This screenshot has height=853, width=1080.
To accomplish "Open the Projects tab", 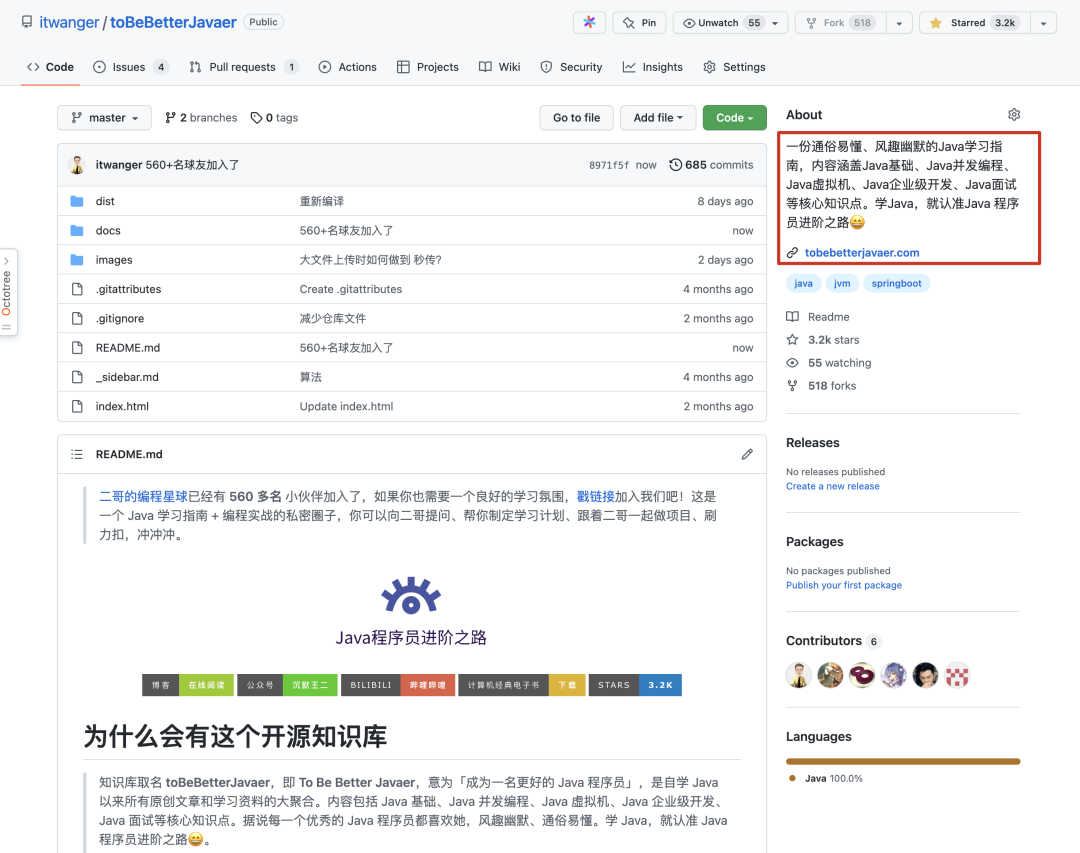I will tap(428, 67).
